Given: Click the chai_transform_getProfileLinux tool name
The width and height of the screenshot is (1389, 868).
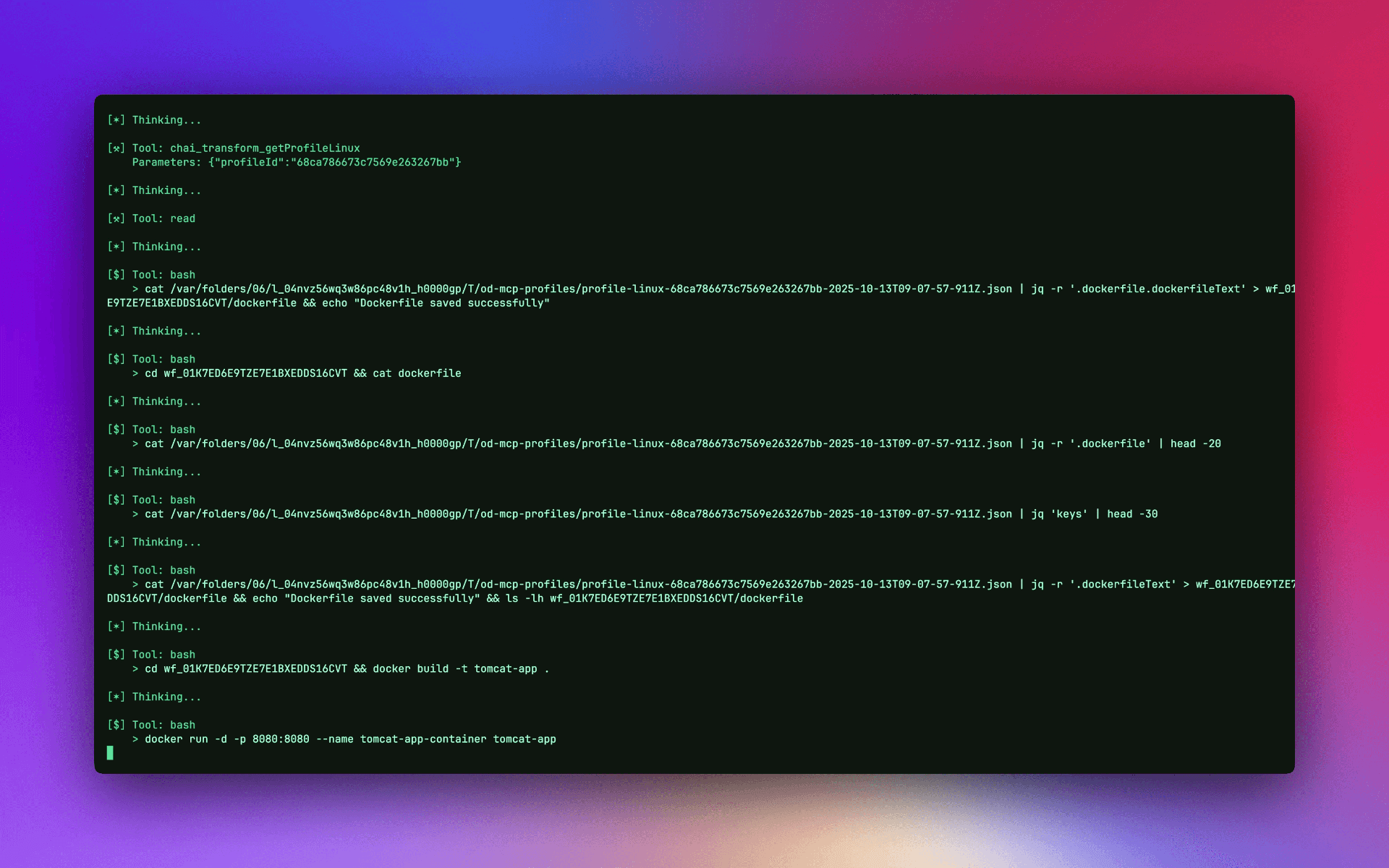Looking at the screenshot, I should (265, 148).
